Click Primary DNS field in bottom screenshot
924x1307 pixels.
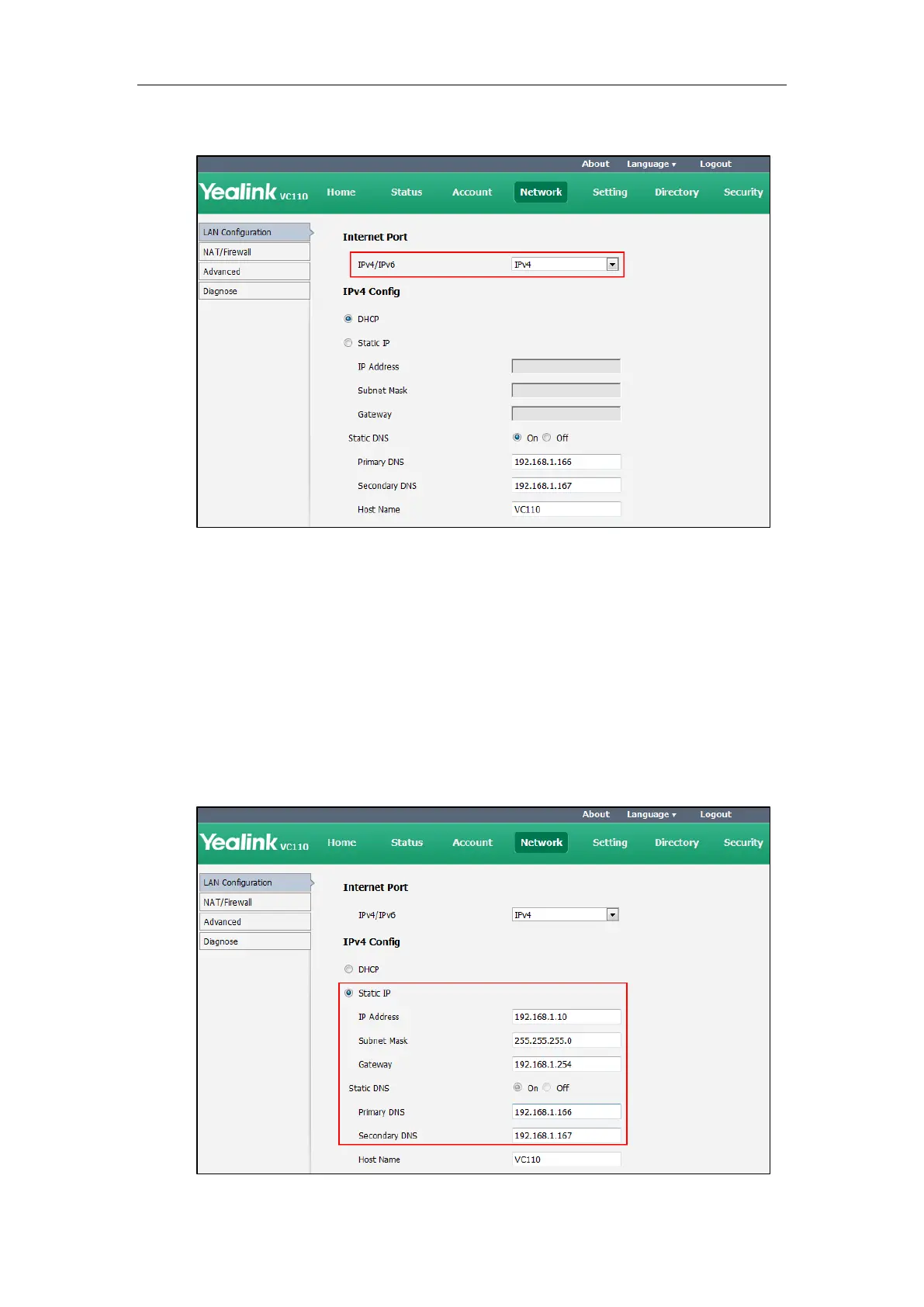click(566, 1112)
